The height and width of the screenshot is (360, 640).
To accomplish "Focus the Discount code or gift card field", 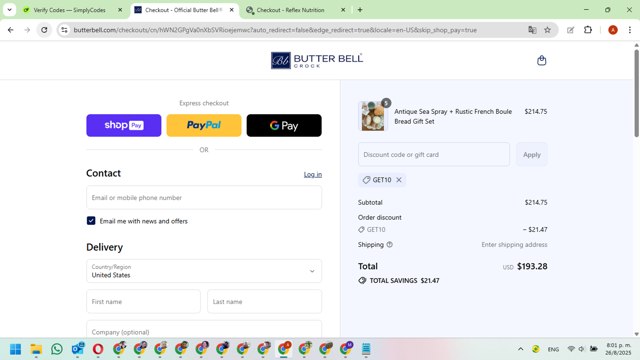I will 434,154.
